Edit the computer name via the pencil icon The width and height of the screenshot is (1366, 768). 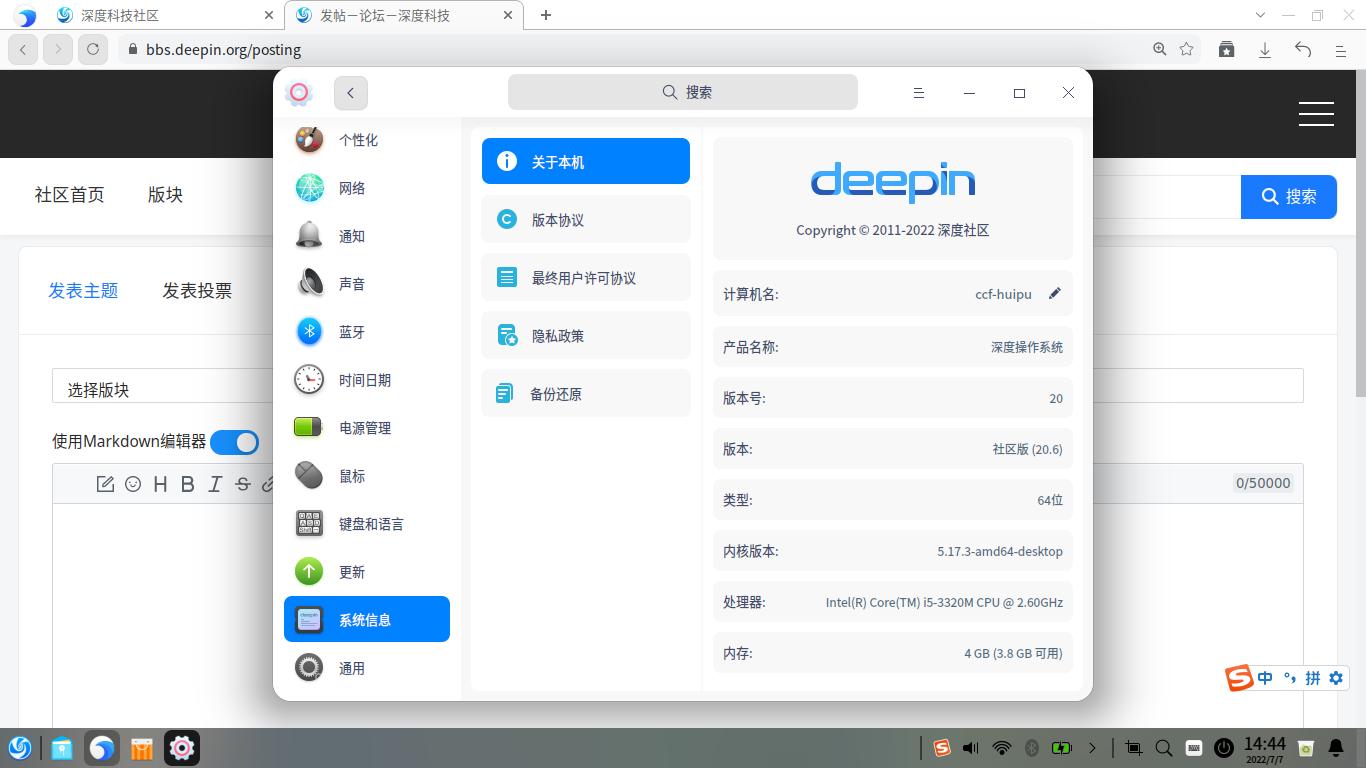1055,293
